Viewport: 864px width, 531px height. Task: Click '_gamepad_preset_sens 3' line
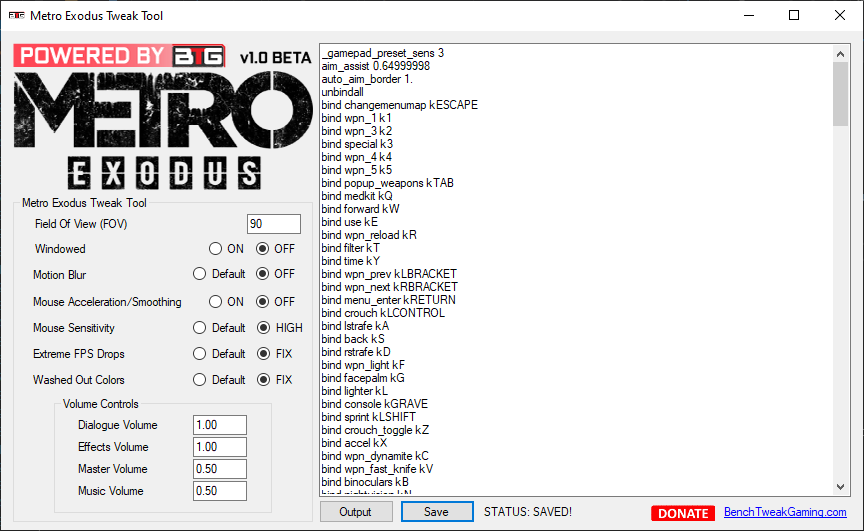coord(383,53)
